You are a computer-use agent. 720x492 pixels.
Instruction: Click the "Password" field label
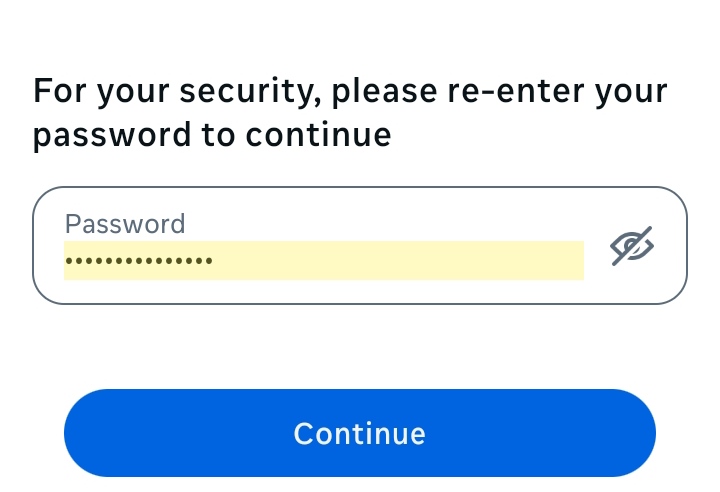click(x=125, y=223)
